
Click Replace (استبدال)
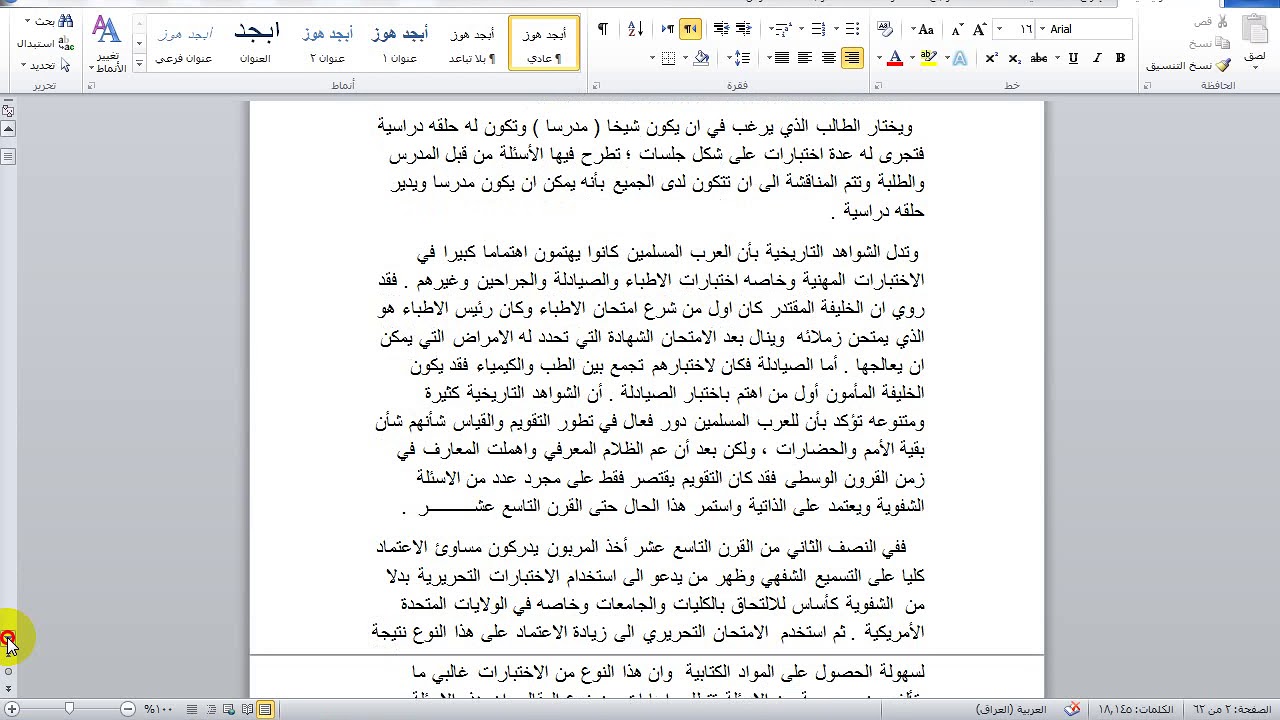click(x=46, y=43)
